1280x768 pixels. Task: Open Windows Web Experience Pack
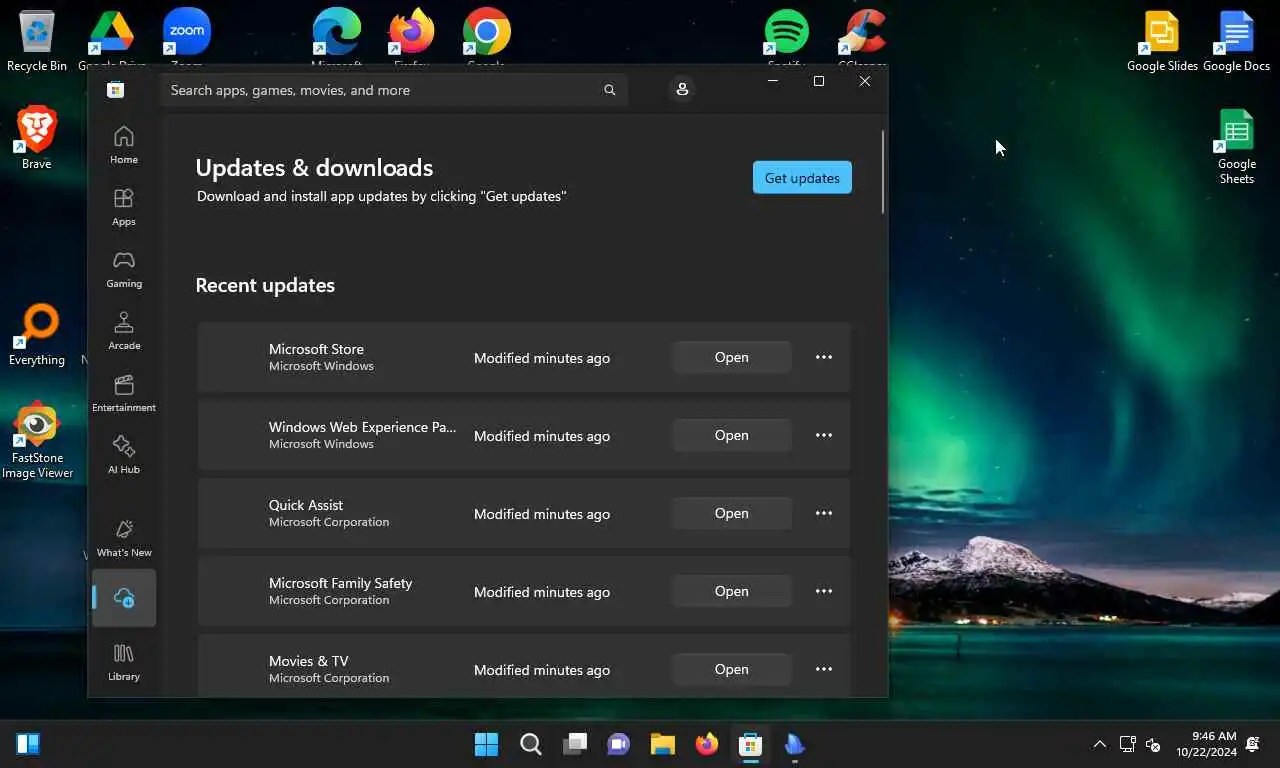pyautogui.click(x=732, y=435)
